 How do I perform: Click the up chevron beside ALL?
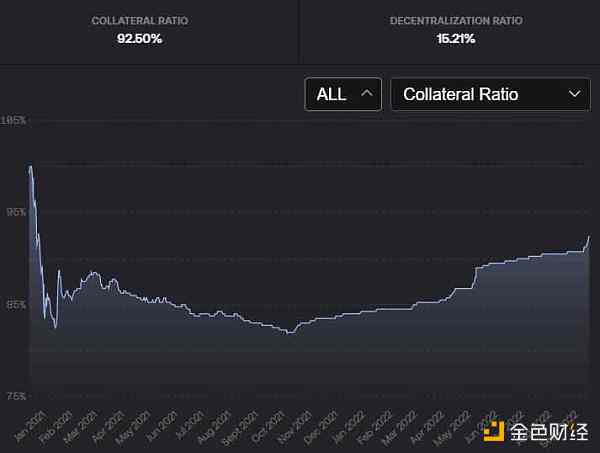(367, 94)
